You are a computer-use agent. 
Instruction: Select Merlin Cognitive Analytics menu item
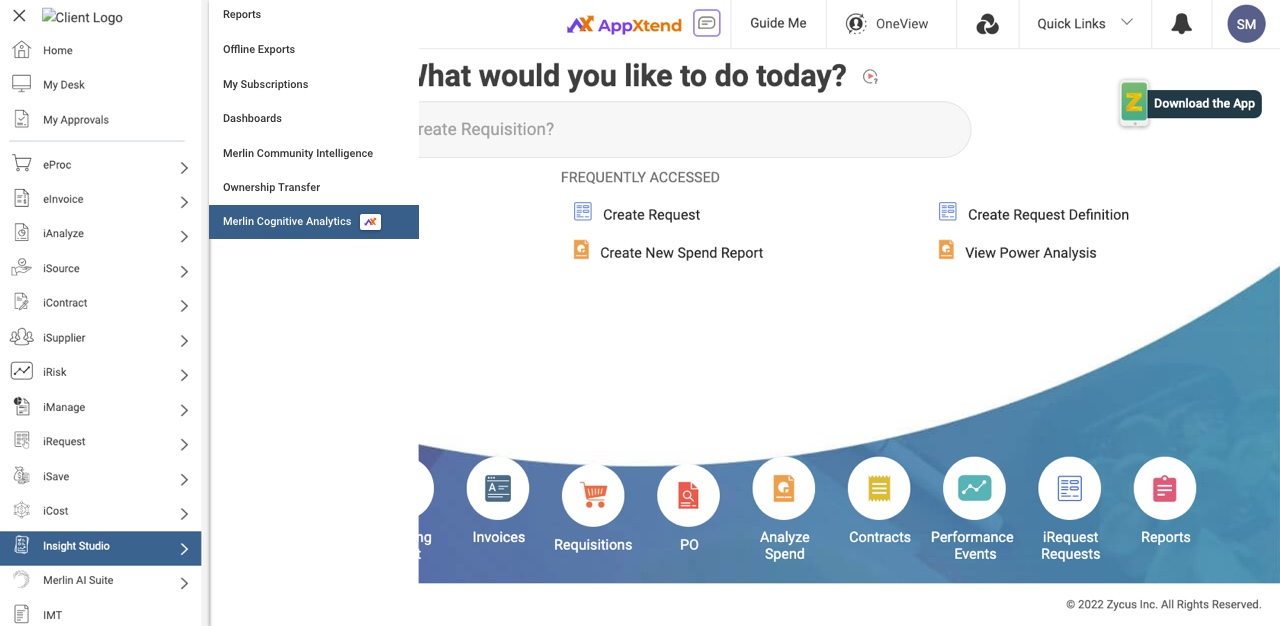coord(287,222)
